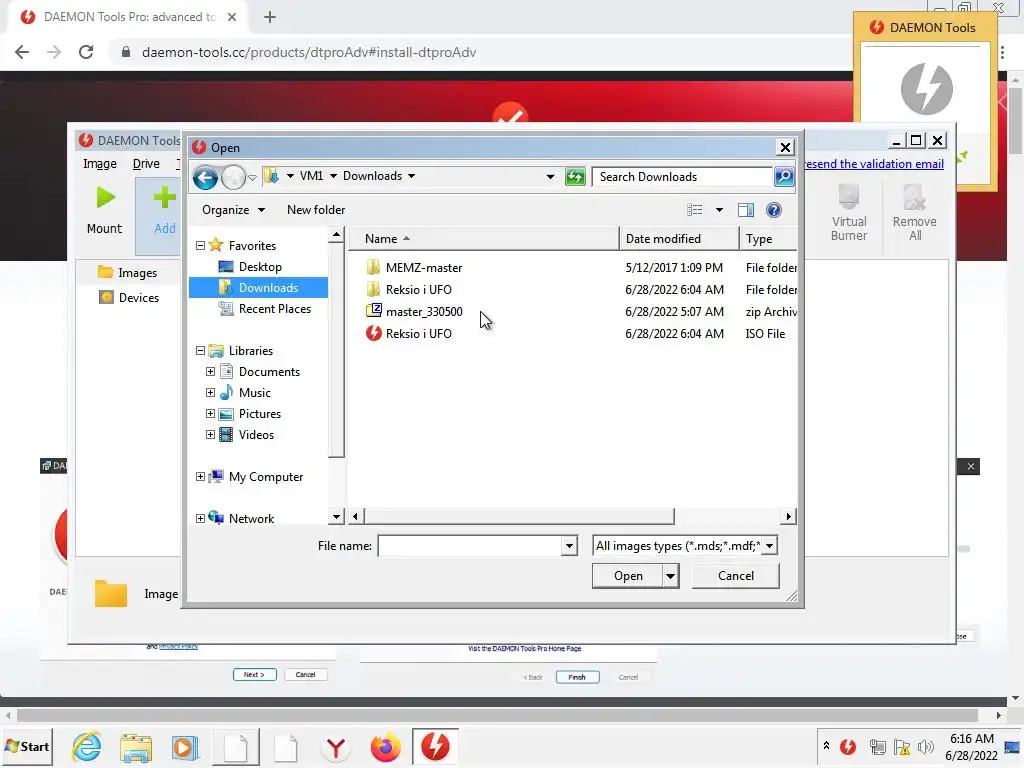Open the Image menu in DAEMON Tools
Screen dimensions: 1024x768
click(x=100, y=164)
